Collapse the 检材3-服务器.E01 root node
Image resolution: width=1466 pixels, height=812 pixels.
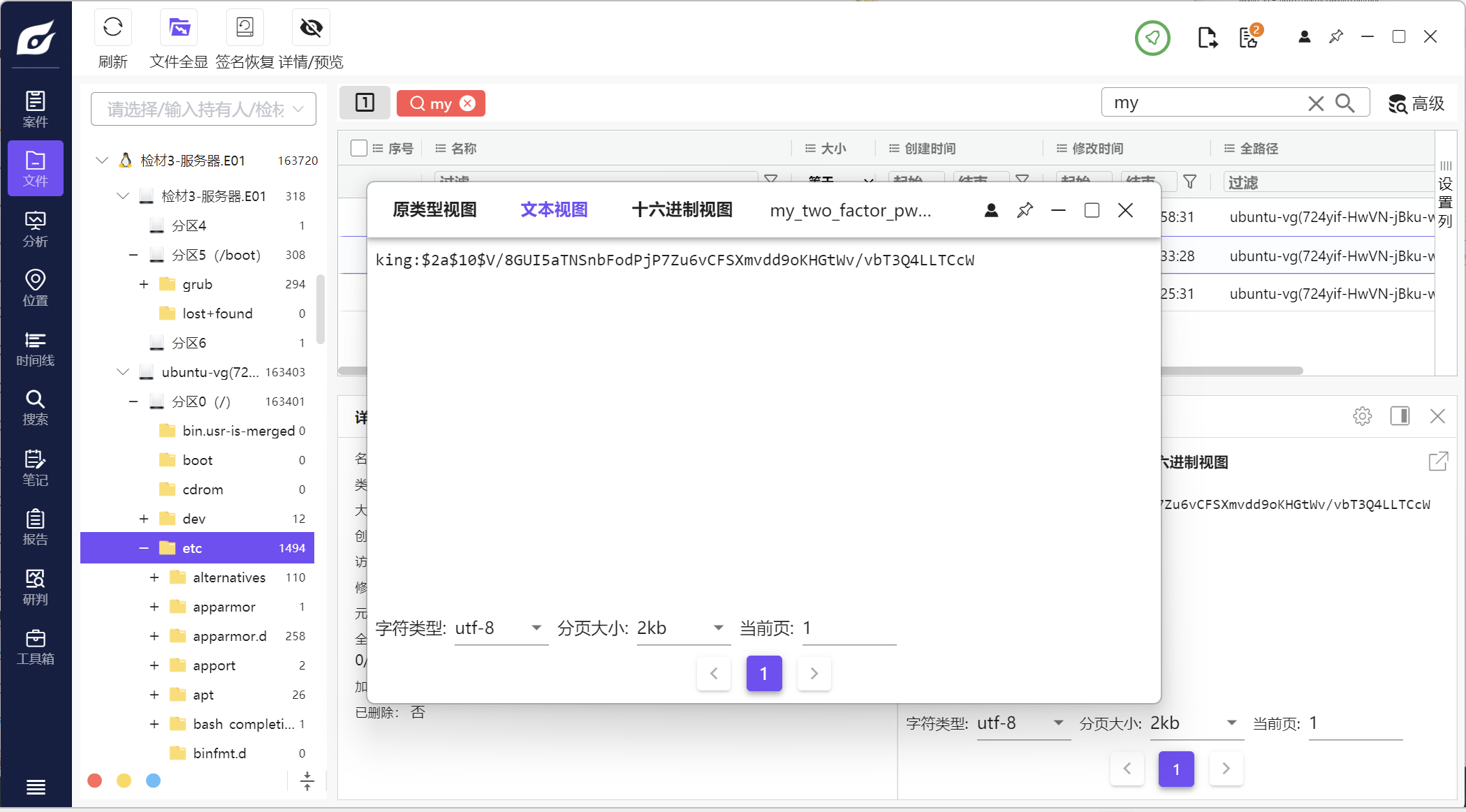pos(102,161)
